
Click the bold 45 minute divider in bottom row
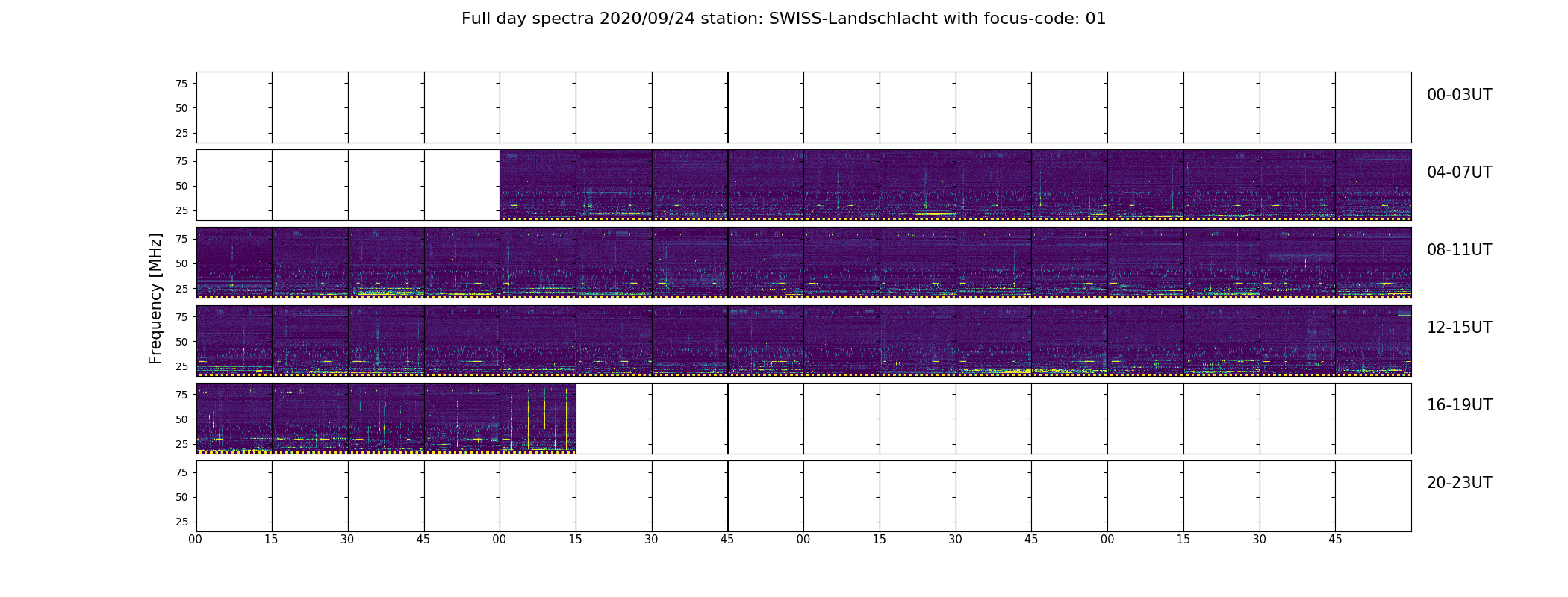pos(728,496)
